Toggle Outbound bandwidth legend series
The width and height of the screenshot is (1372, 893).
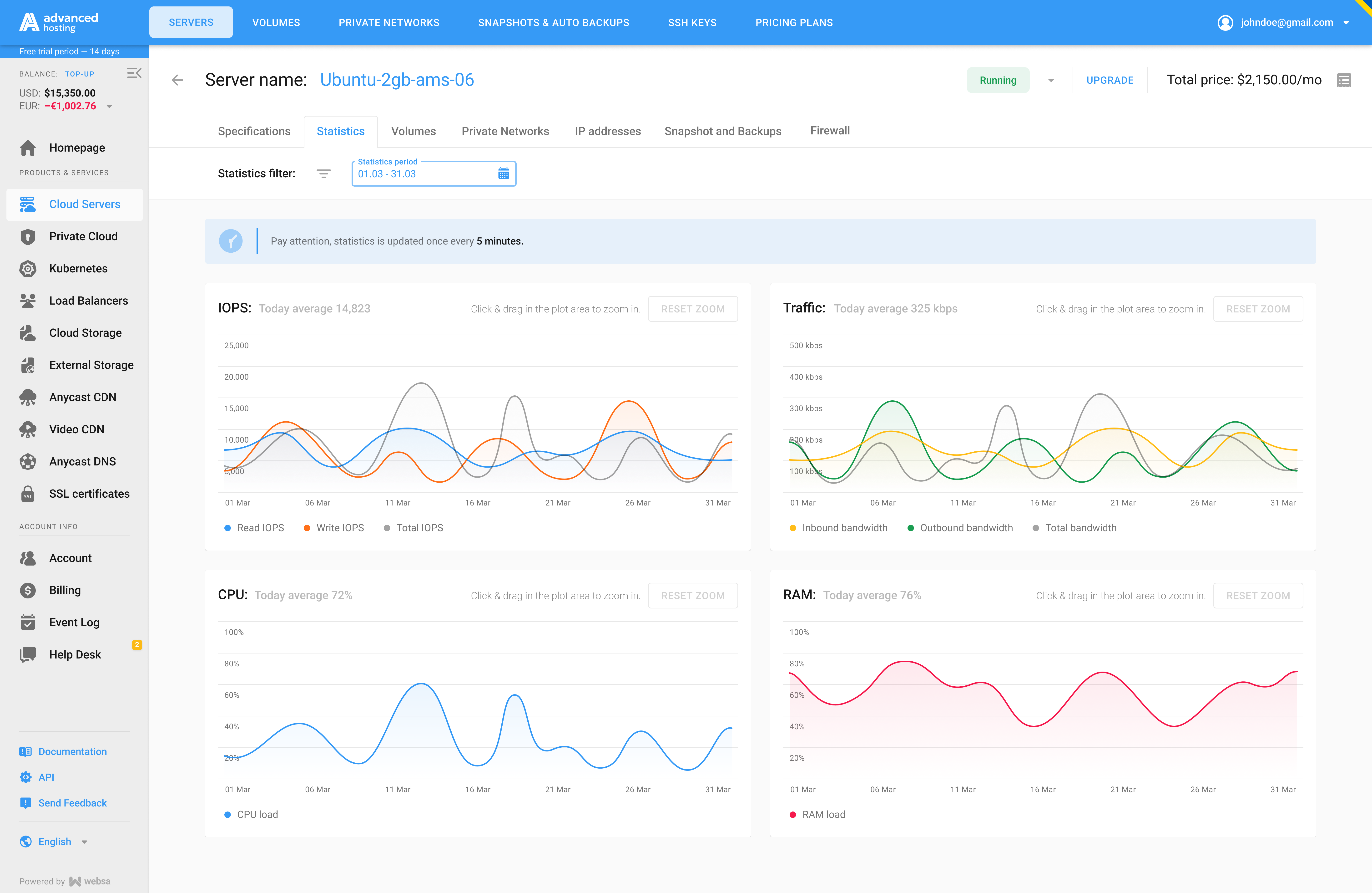(960, 528)
